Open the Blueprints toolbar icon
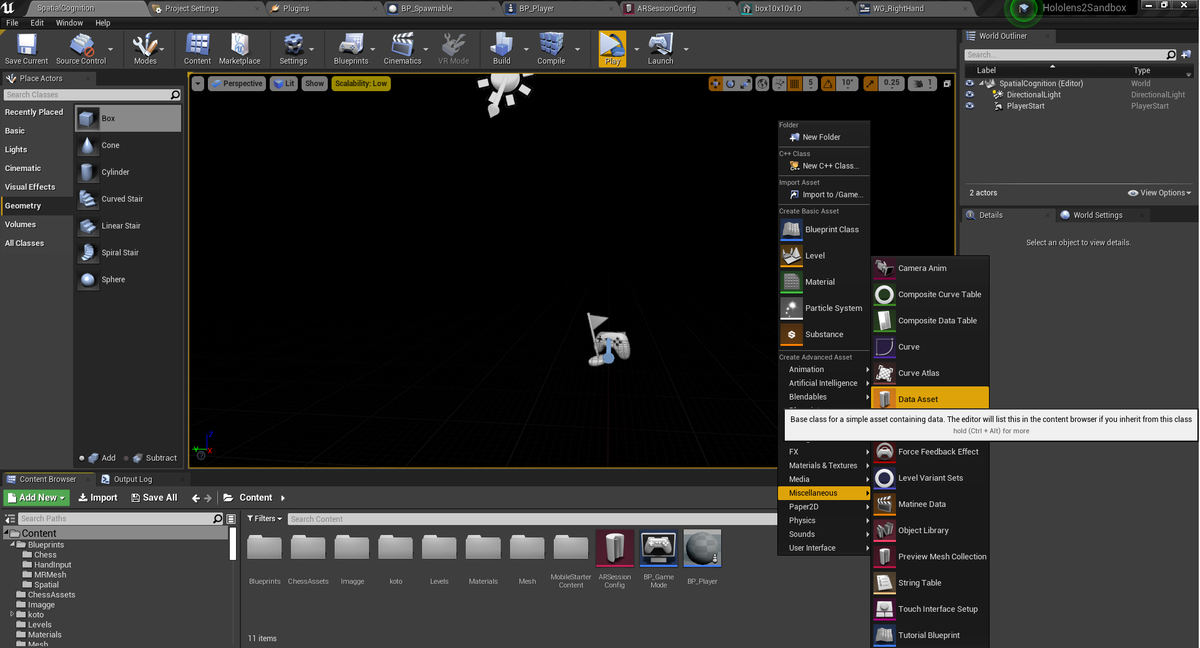This screenshot has width=1200, height=648. [351, 47]
